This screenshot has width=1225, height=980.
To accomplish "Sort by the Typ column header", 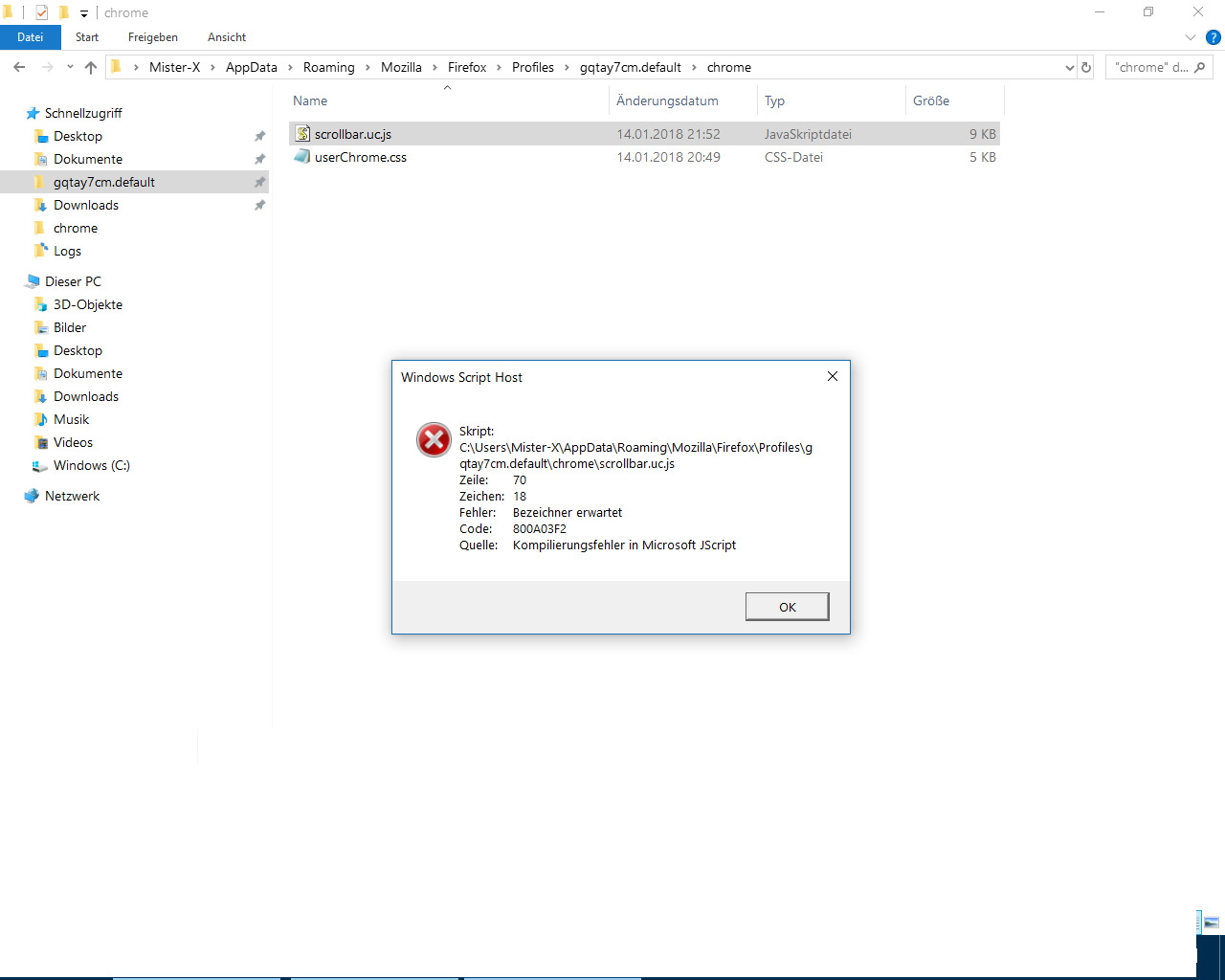I will tap(831, 100).
